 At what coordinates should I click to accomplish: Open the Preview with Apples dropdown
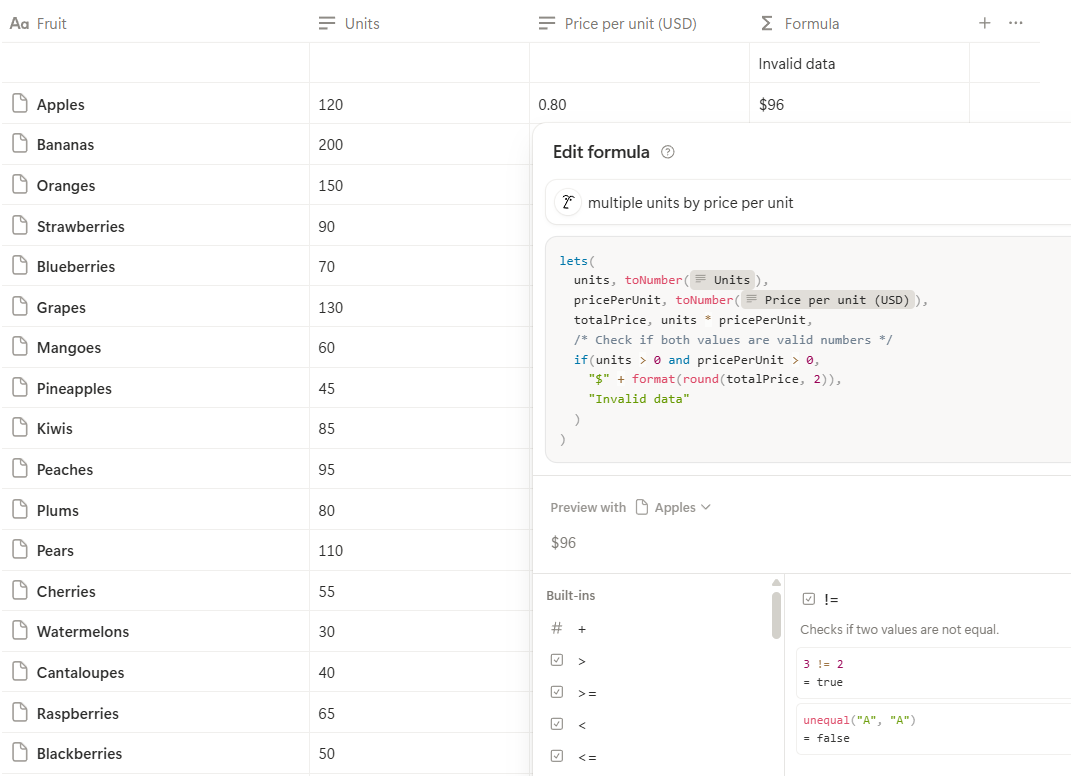tap(674, 507)
